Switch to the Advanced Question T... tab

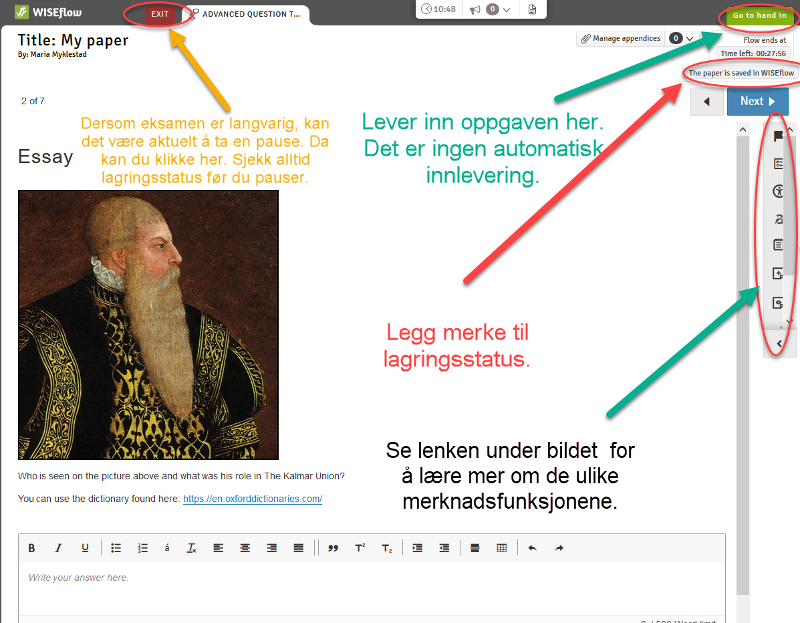point(246,14)
